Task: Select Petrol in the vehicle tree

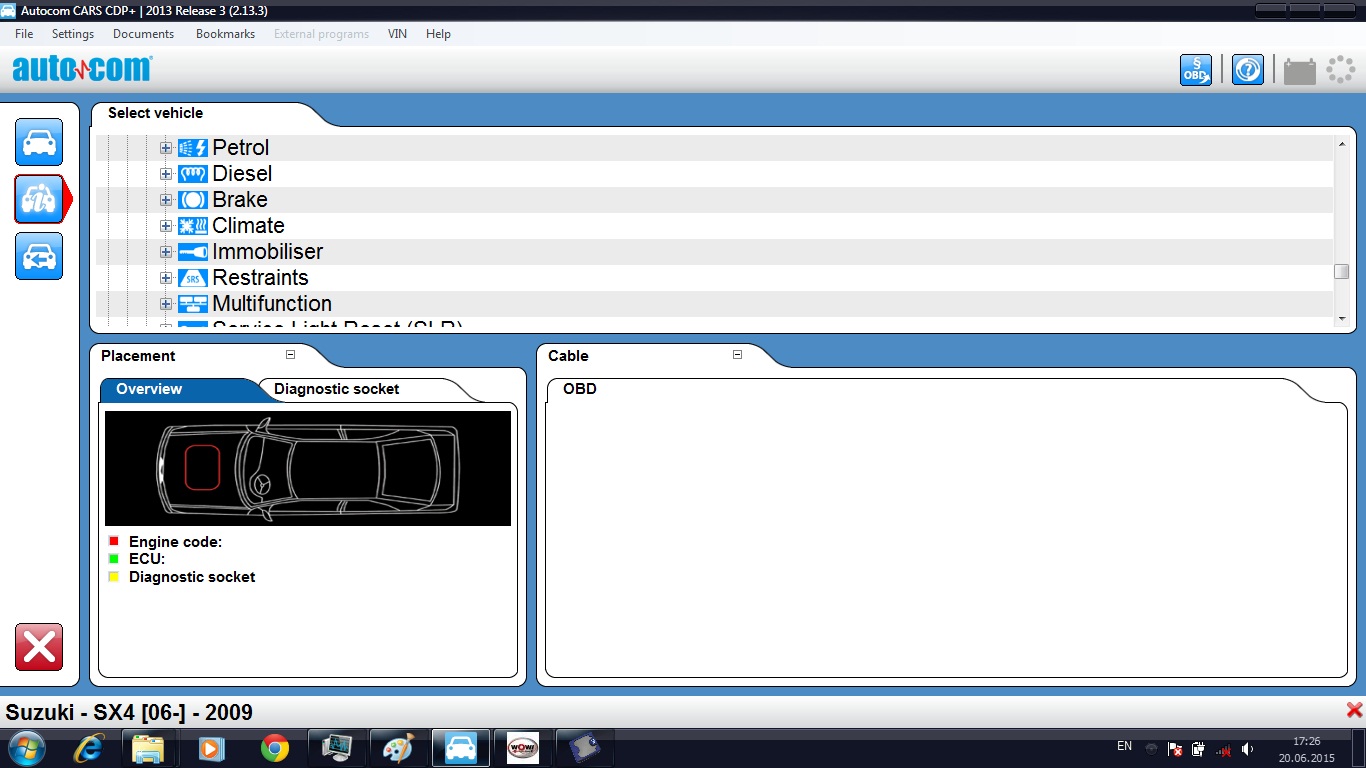Action: (241, 148)
